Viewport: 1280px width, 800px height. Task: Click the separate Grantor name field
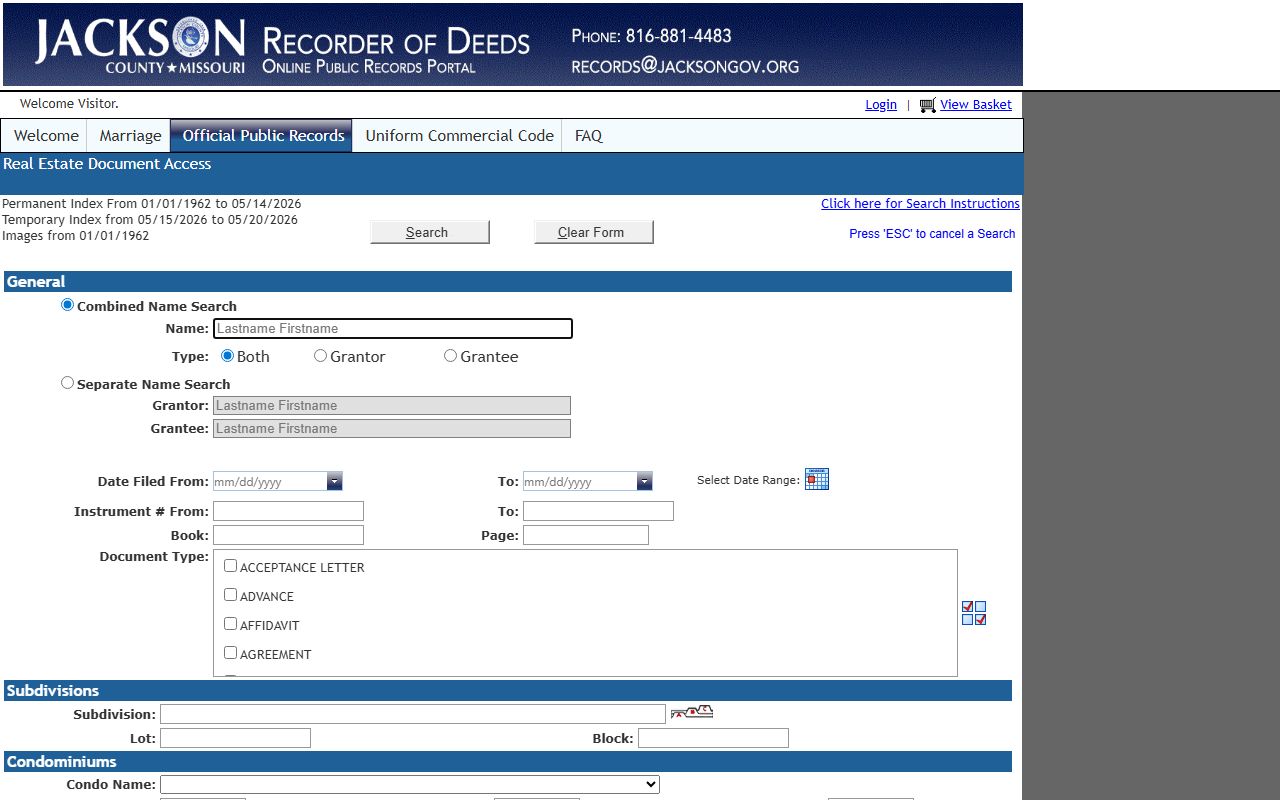(392, 405)
